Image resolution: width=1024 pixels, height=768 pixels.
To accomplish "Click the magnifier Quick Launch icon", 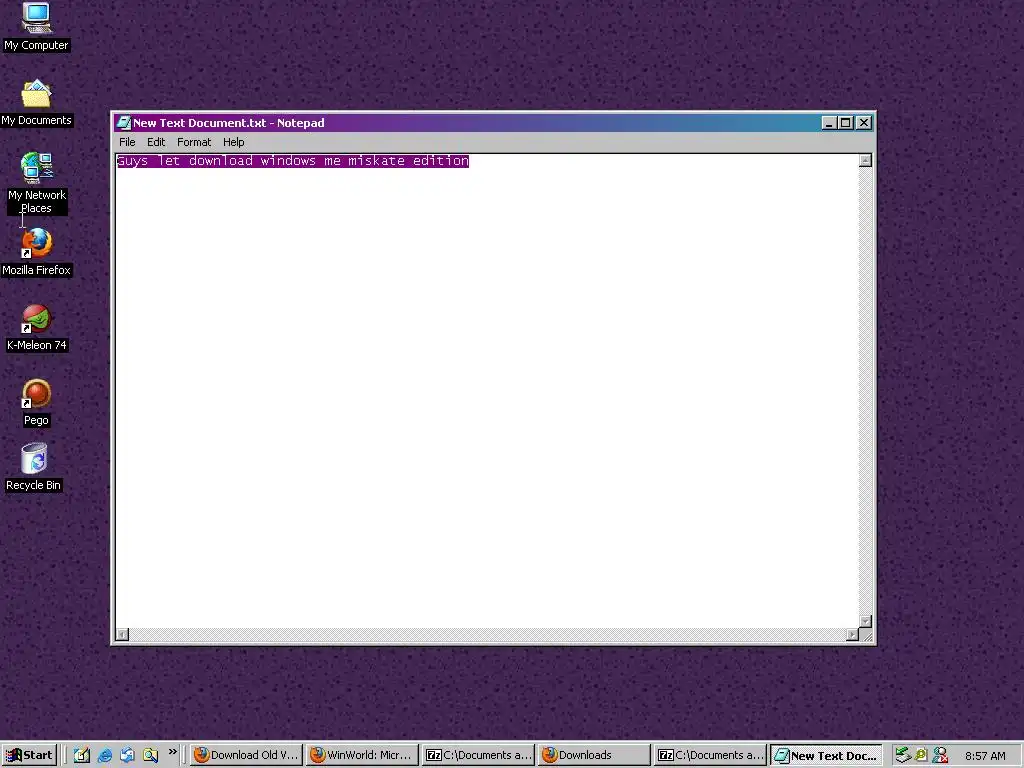I will [150, 755].
